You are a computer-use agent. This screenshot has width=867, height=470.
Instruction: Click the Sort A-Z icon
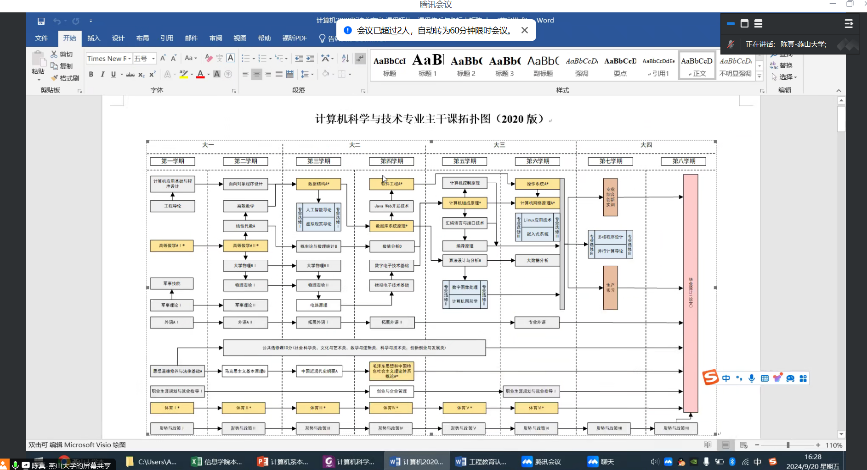(x=346, y=58)
